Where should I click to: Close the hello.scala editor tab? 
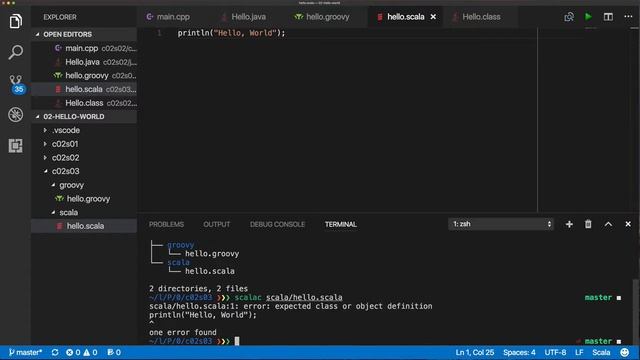(433, 17)
